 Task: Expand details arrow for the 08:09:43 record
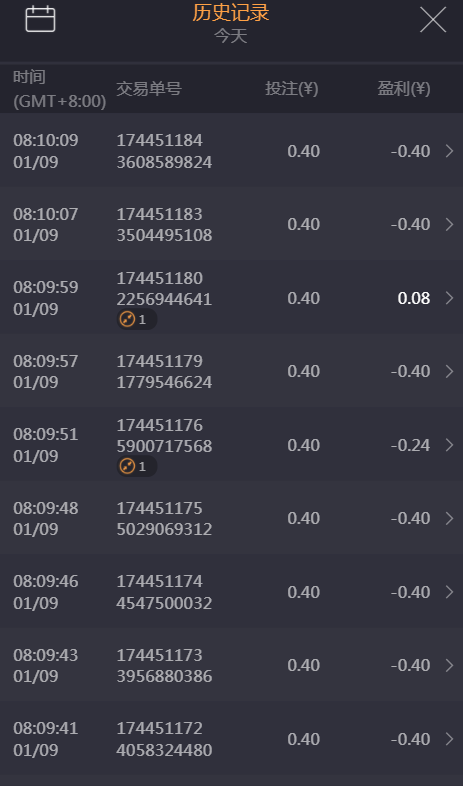click(449, 665)
